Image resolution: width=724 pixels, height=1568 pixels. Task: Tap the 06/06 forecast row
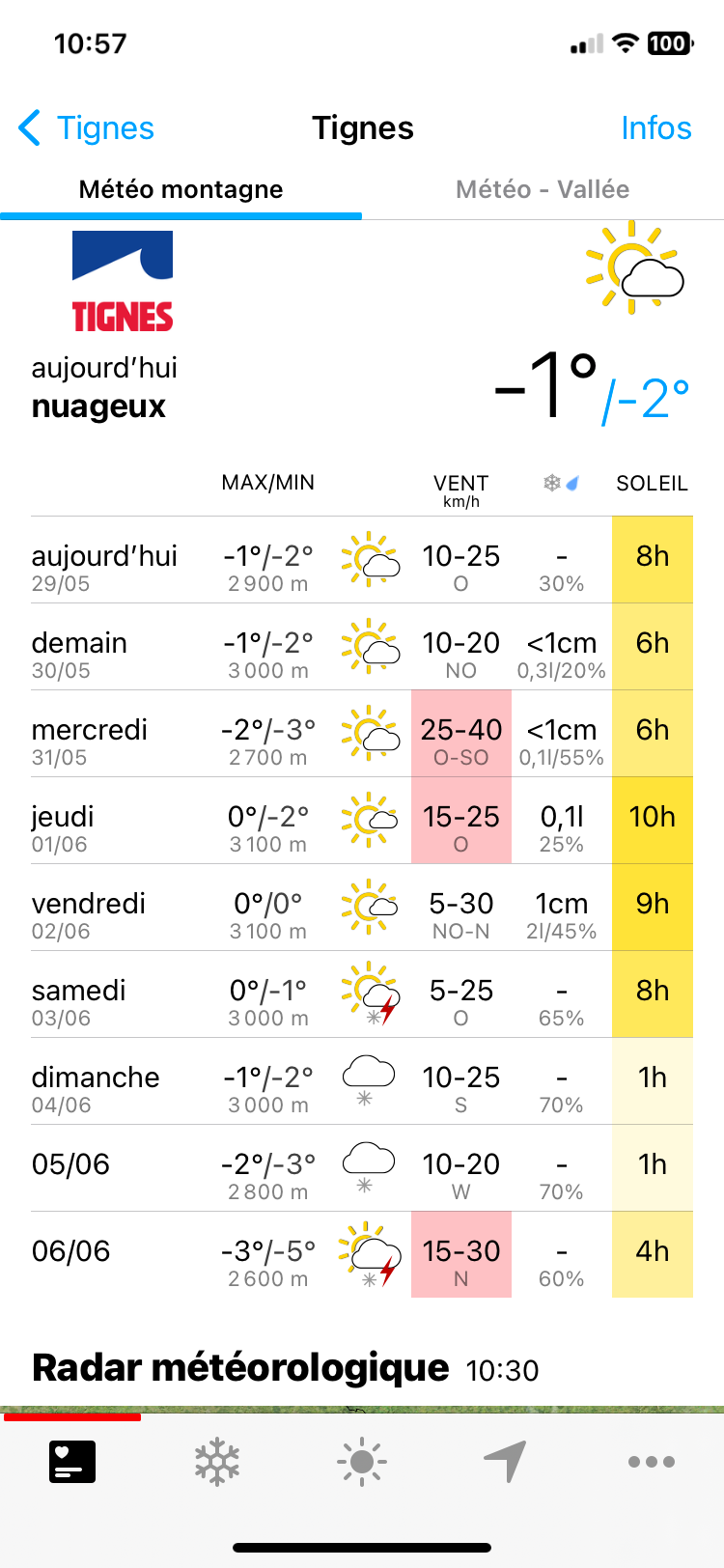pos(362,1255)
